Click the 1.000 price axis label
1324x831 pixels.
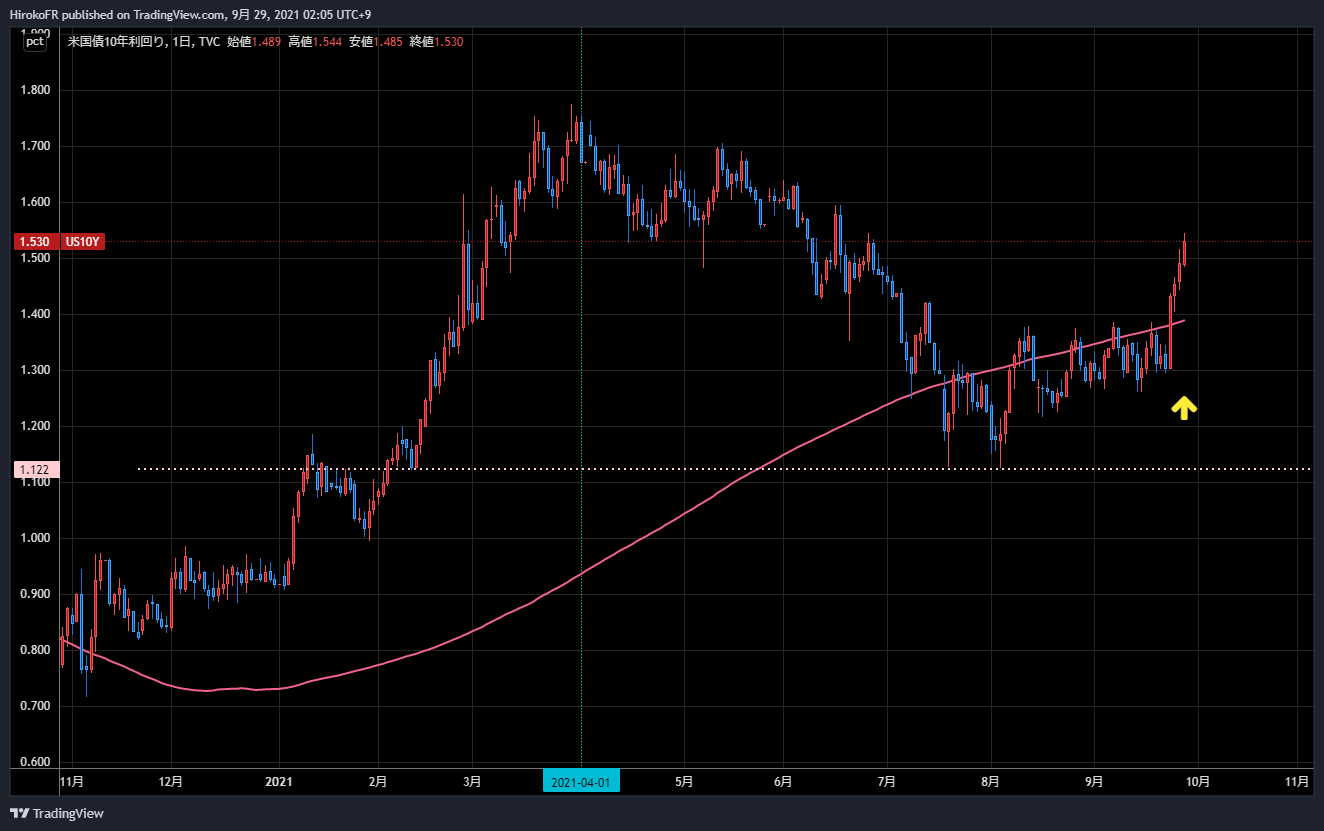(x=35, y=538)
